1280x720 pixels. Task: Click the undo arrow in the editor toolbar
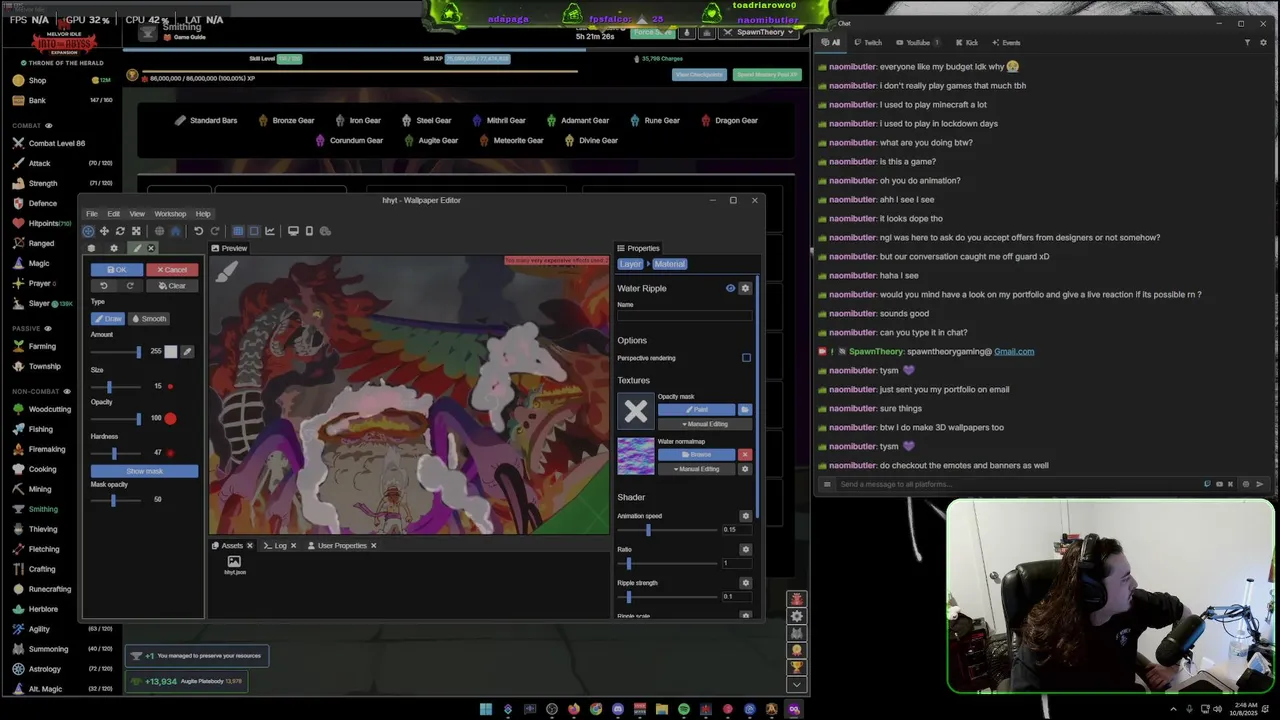198,231
